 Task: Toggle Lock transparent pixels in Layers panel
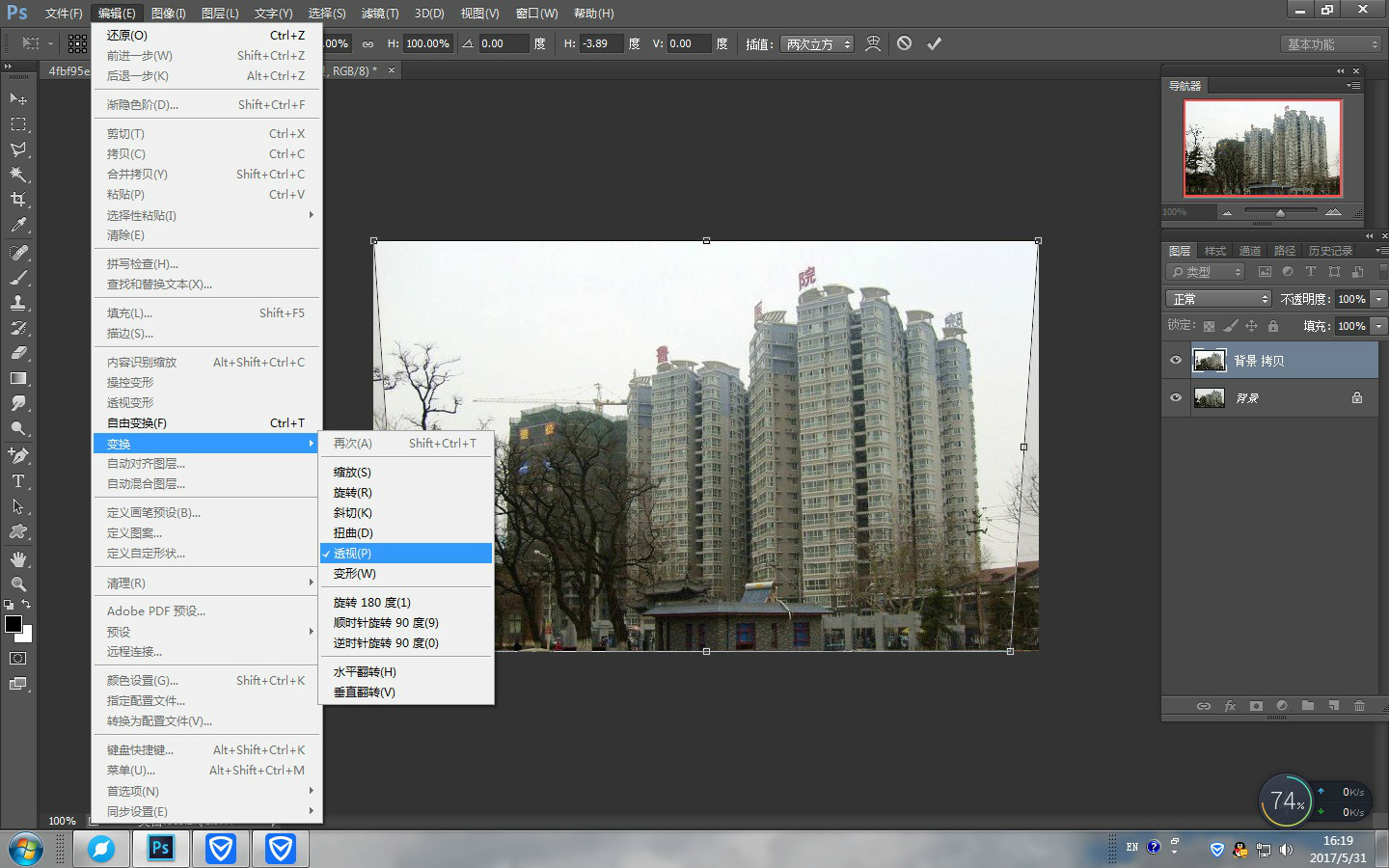coord(1209,326)
